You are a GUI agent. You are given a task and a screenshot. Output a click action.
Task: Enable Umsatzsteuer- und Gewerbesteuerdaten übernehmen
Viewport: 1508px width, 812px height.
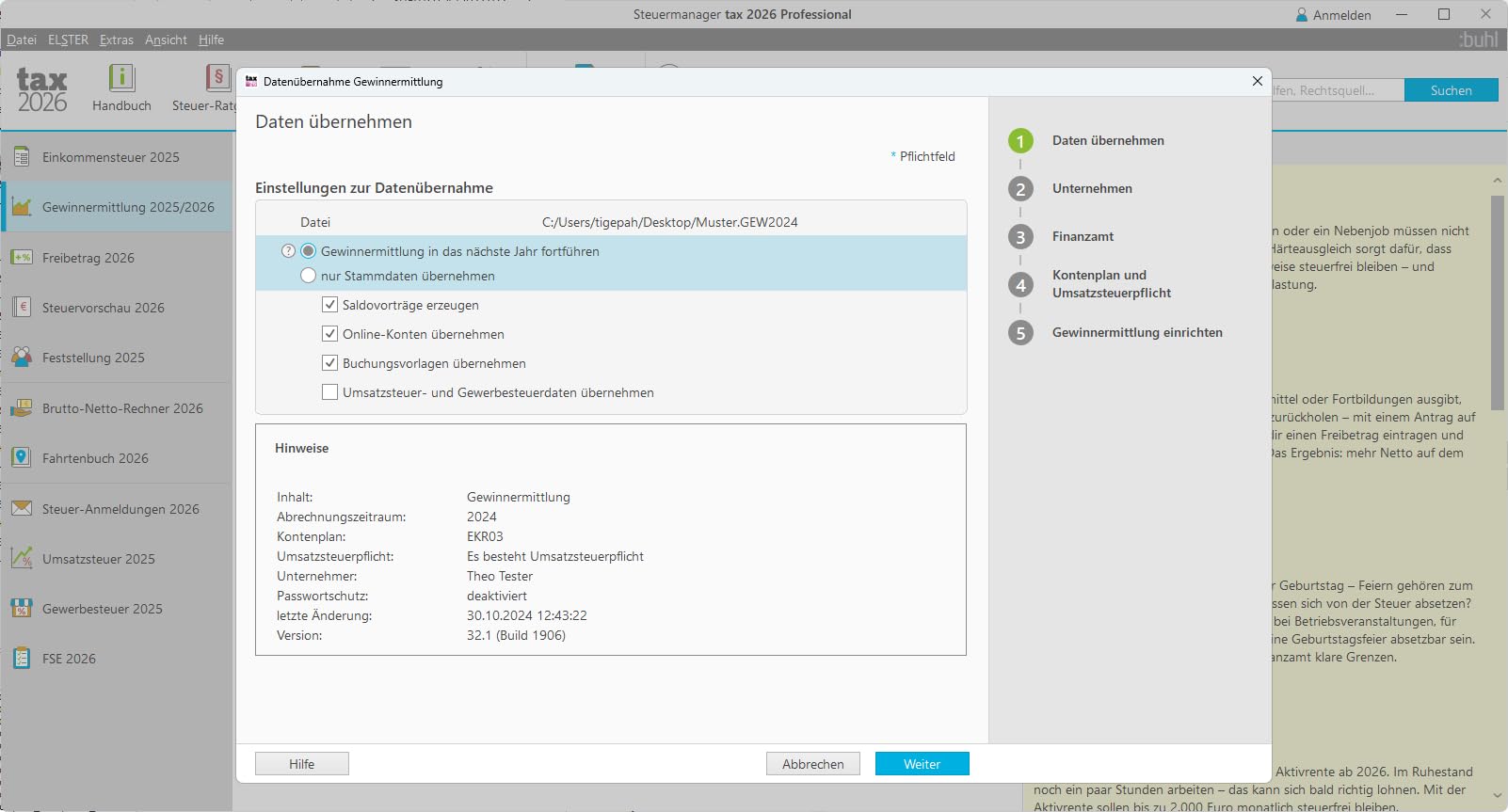click(329, 392)
